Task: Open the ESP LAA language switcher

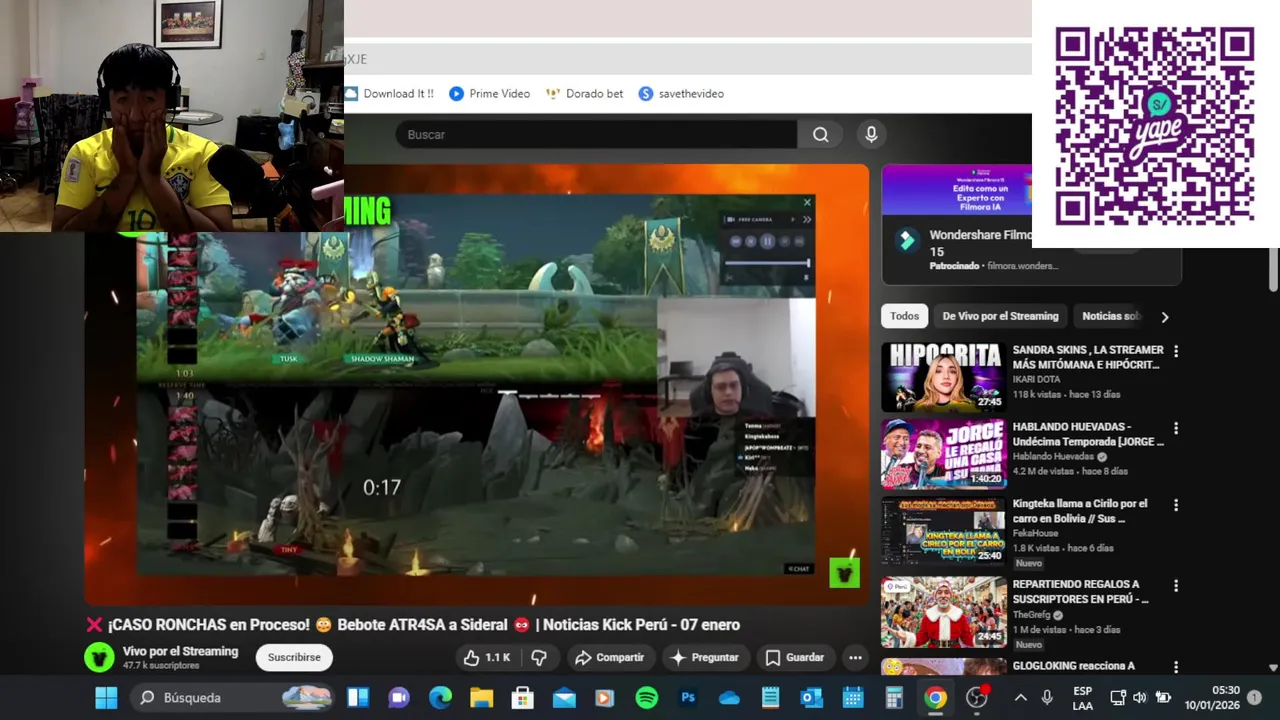Action: click(1083, 698)
